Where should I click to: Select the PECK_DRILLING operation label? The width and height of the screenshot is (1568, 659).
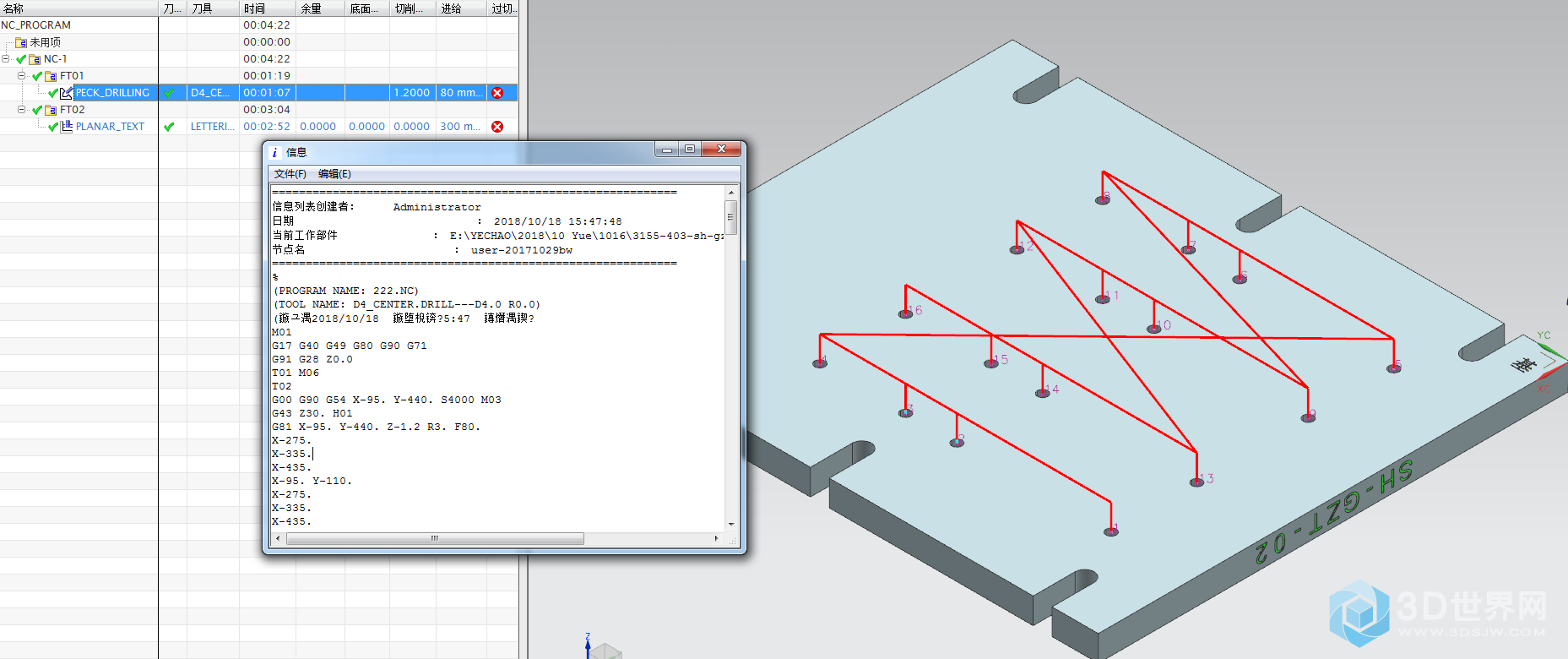[x=112, y=93]
